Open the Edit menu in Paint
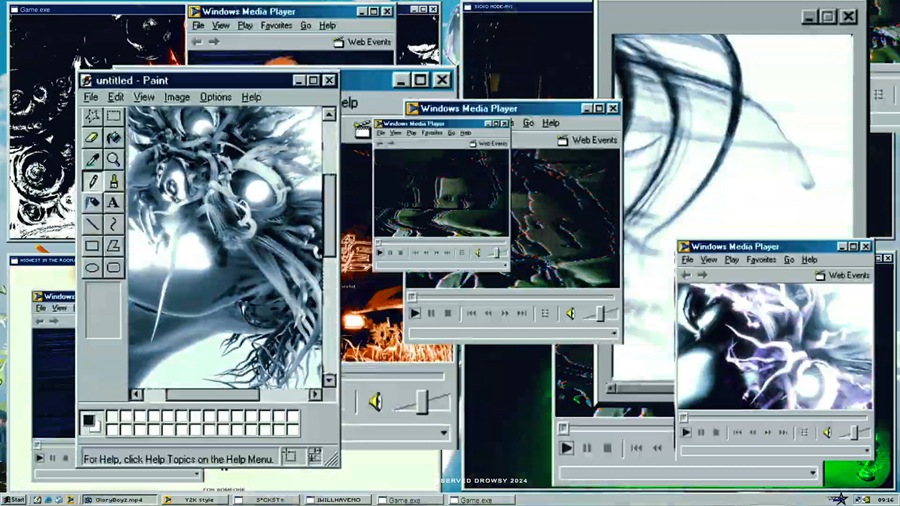The image size is (900, 506). (x=115, y=97)
